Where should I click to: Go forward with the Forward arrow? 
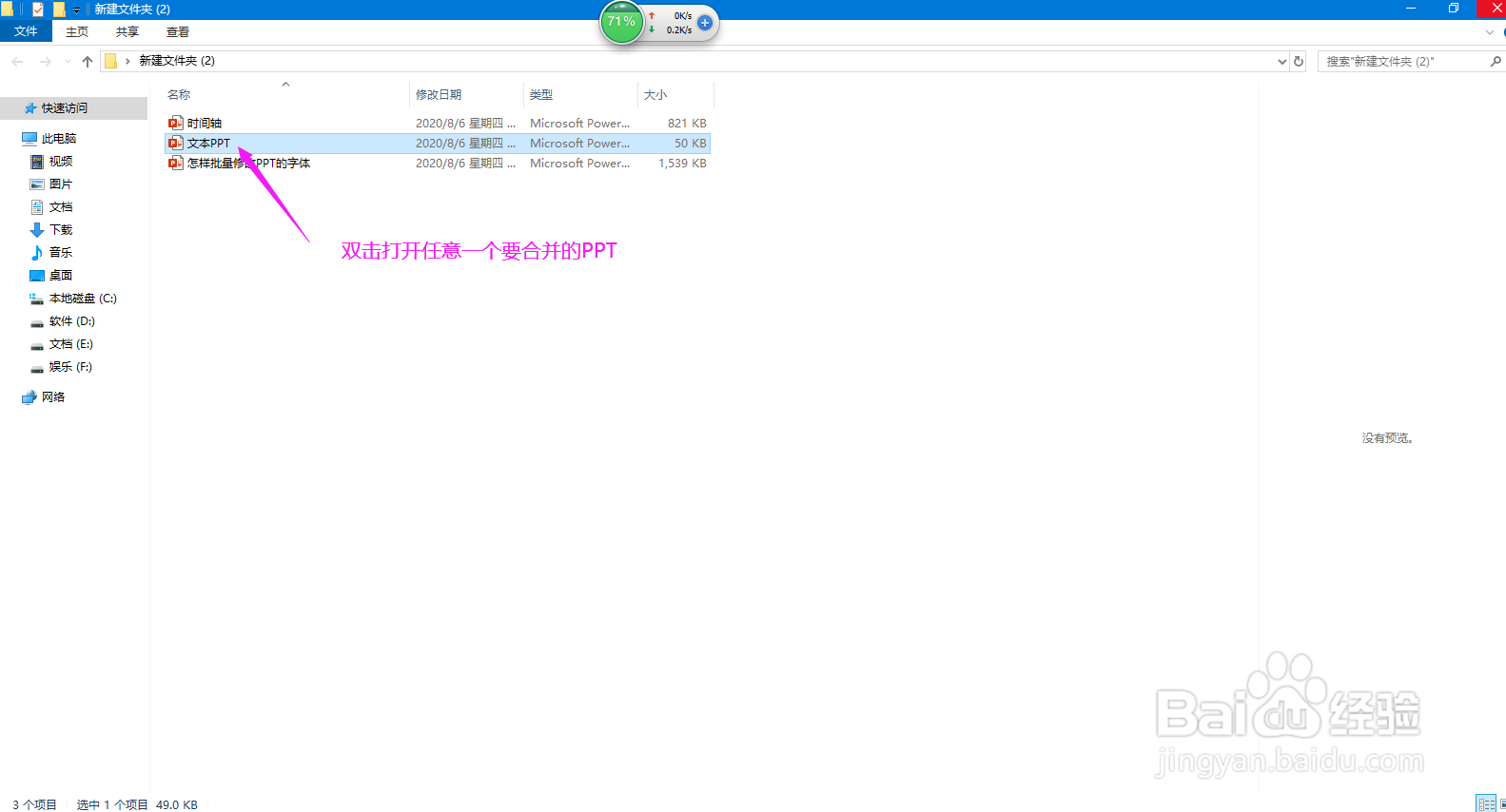click(x=45, y=61)
